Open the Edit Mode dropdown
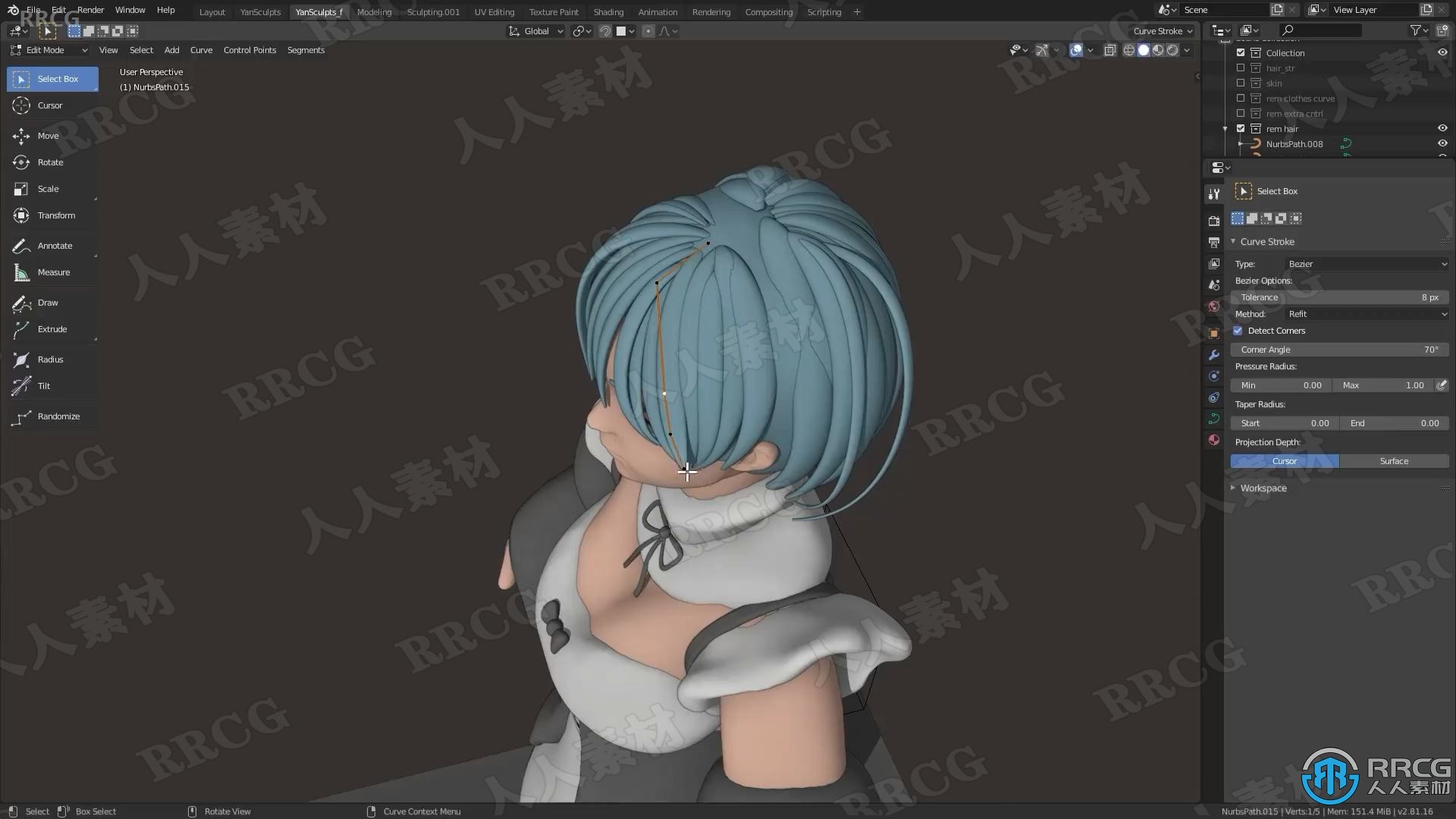1456x819 pixels. pos(49,50)
